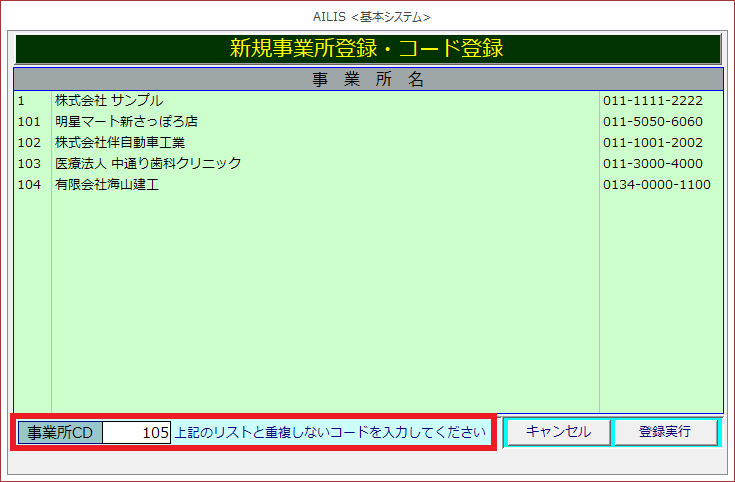
Task: Choose the 株式会社伴自動車工業 row
Action: [120, 143]
